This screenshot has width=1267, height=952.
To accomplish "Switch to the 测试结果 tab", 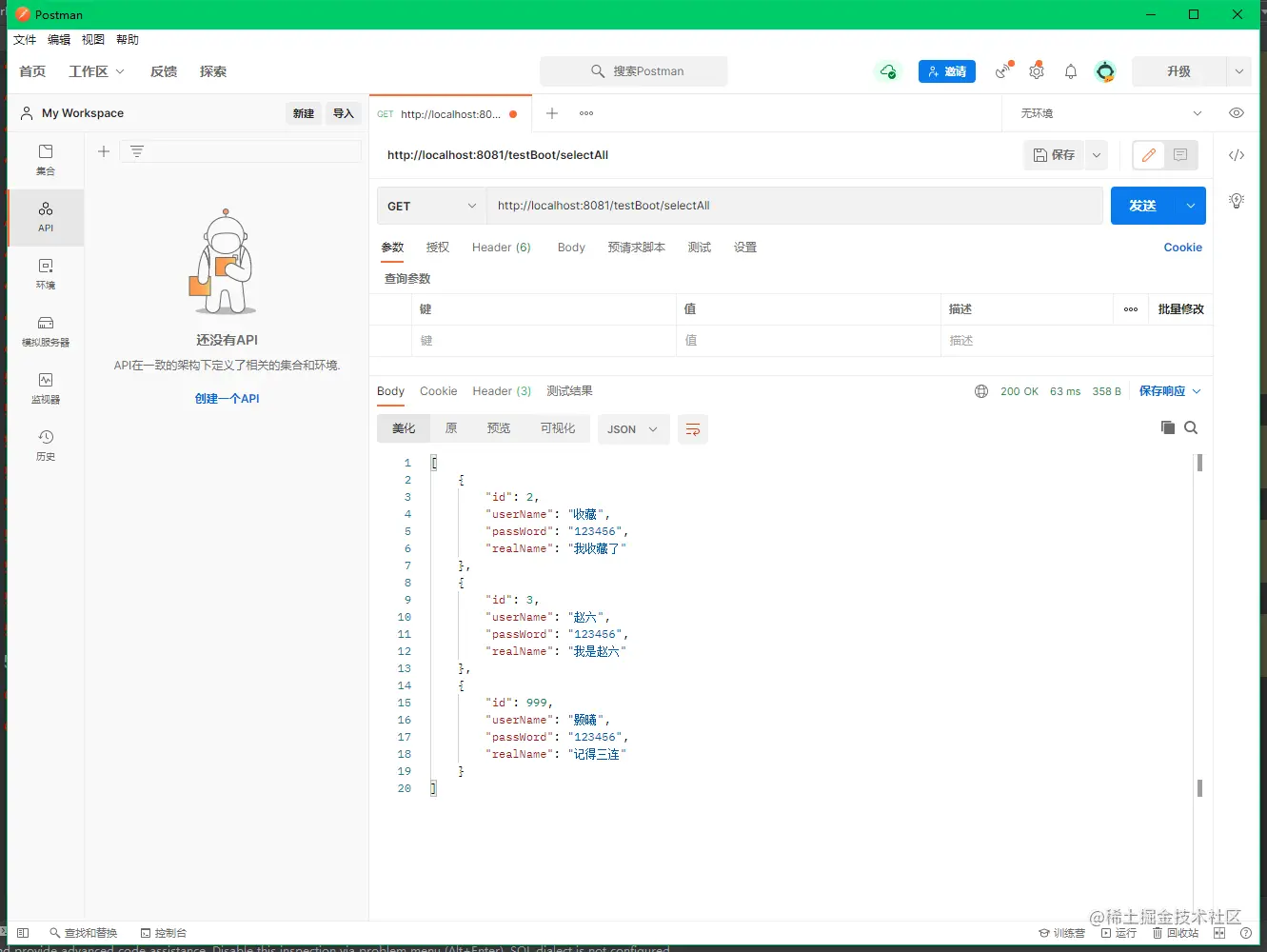I will pos(569,391).
